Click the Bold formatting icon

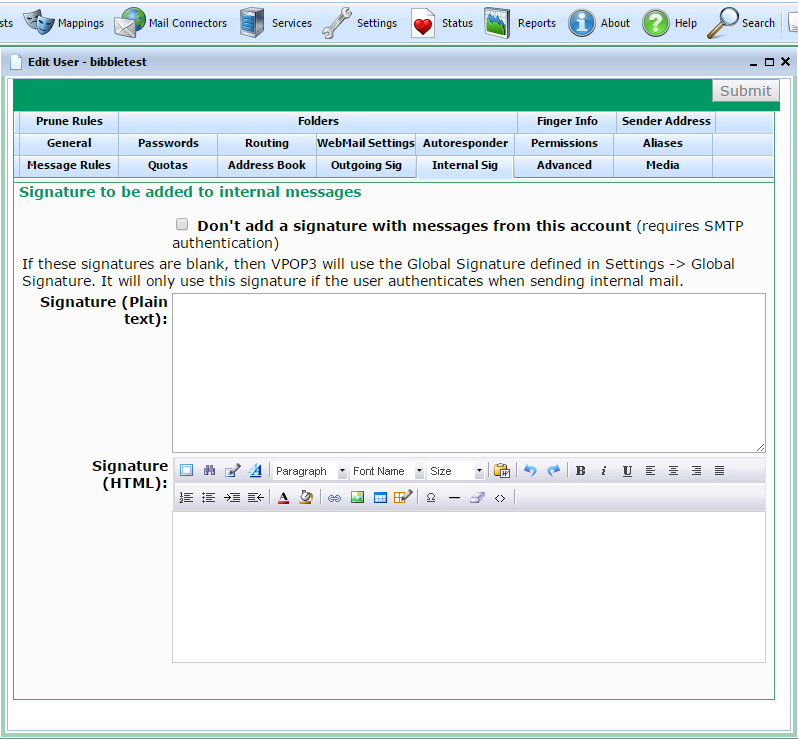click(580, 471)
